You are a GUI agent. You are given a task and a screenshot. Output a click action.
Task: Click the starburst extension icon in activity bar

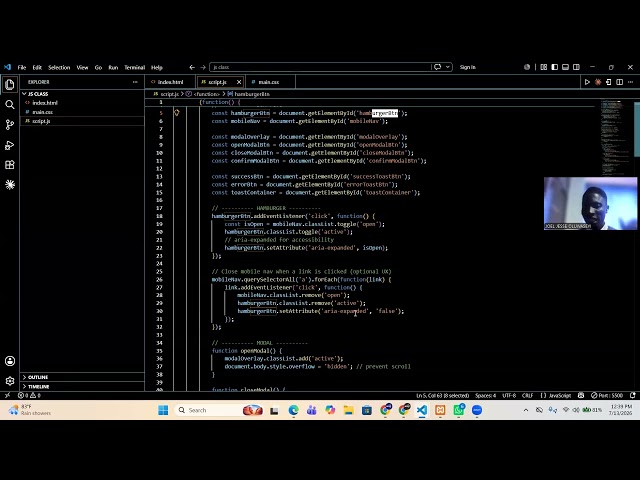point(10,184)
